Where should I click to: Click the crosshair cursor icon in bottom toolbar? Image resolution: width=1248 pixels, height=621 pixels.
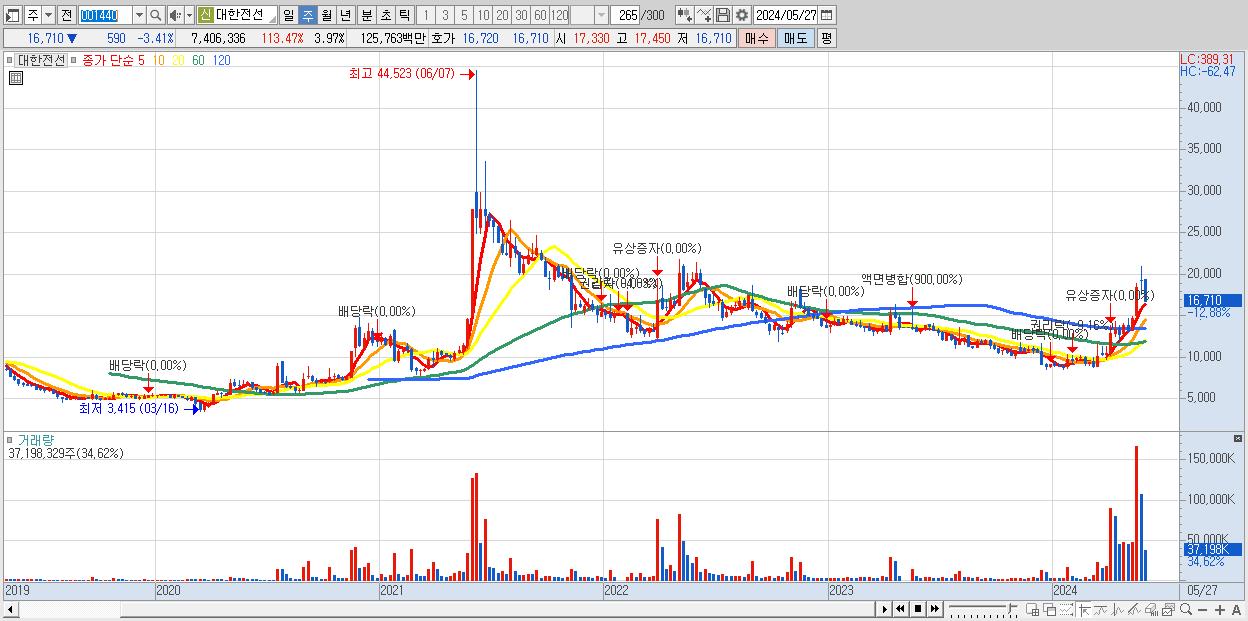(1084, 609)
